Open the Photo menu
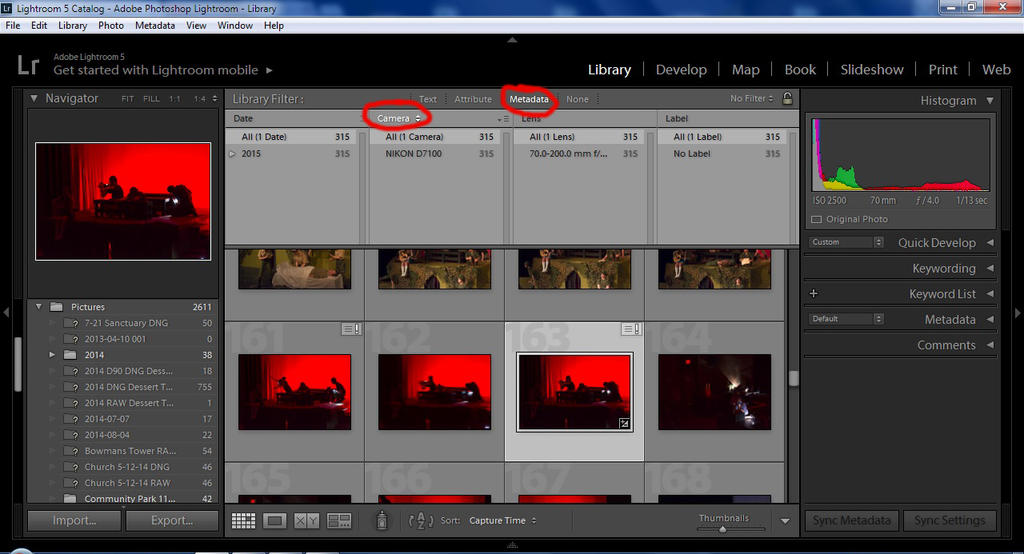 coord(111,25)
